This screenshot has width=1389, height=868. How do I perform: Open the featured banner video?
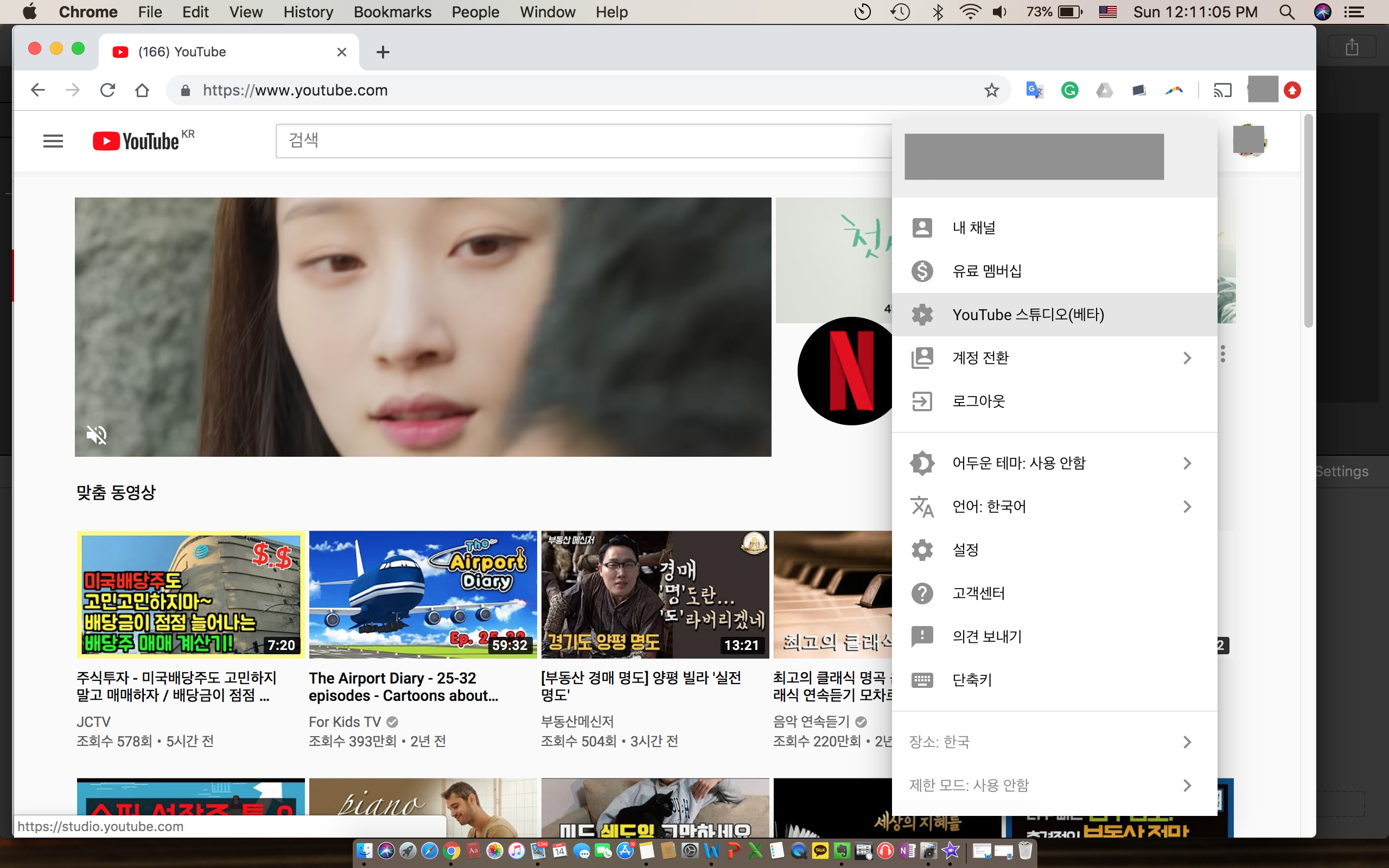click(x=423, y=327)
